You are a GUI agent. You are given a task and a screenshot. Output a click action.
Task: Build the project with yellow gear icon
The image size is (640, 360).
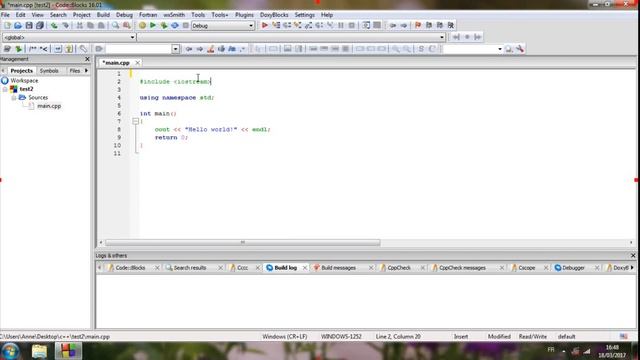coord(142,25)
